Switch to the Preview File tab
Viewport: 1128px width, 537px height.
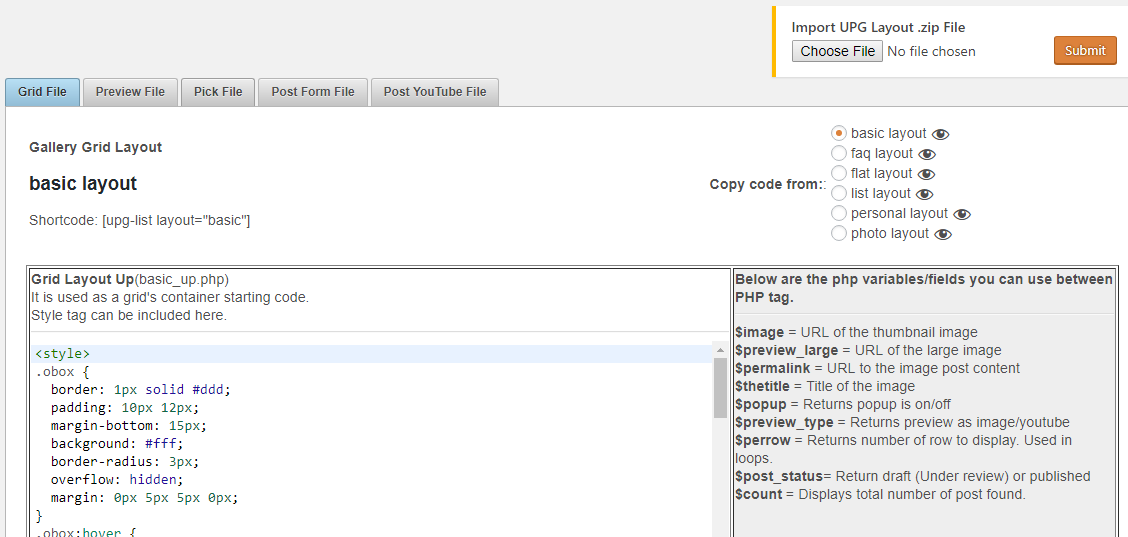click(130, 92)
